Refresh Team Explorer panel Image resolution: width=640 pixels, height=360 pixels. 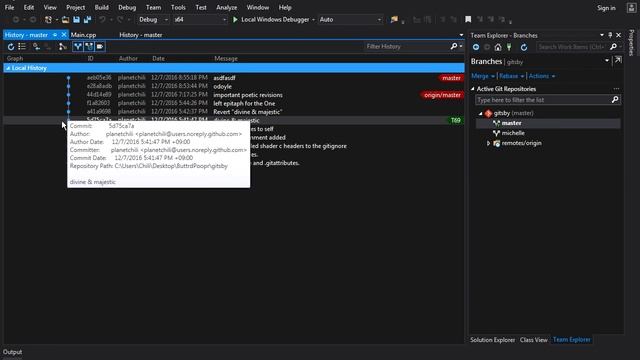[524, 47]
